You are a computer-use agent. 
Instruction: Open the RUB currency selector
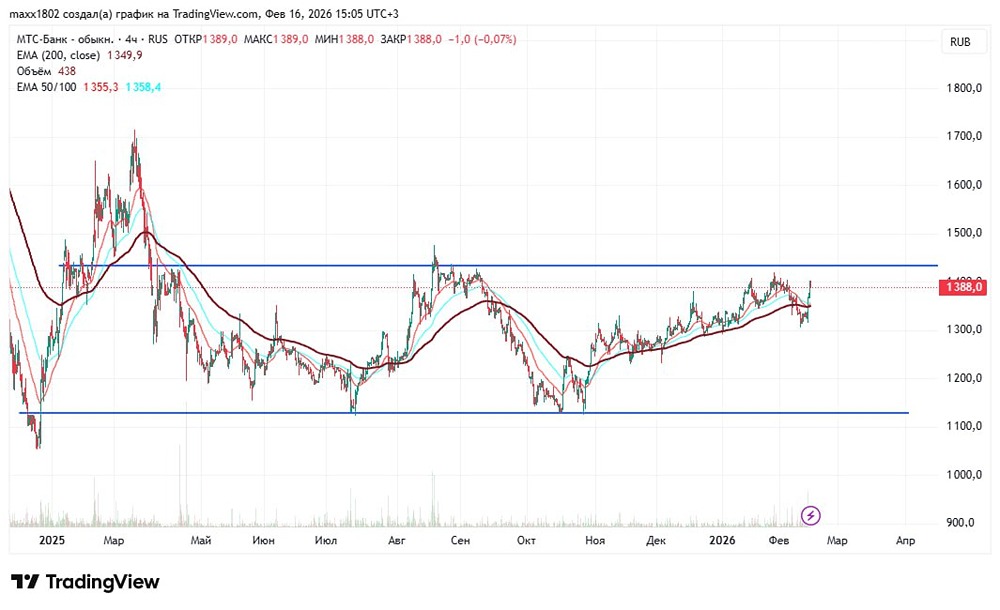point(960,42)
